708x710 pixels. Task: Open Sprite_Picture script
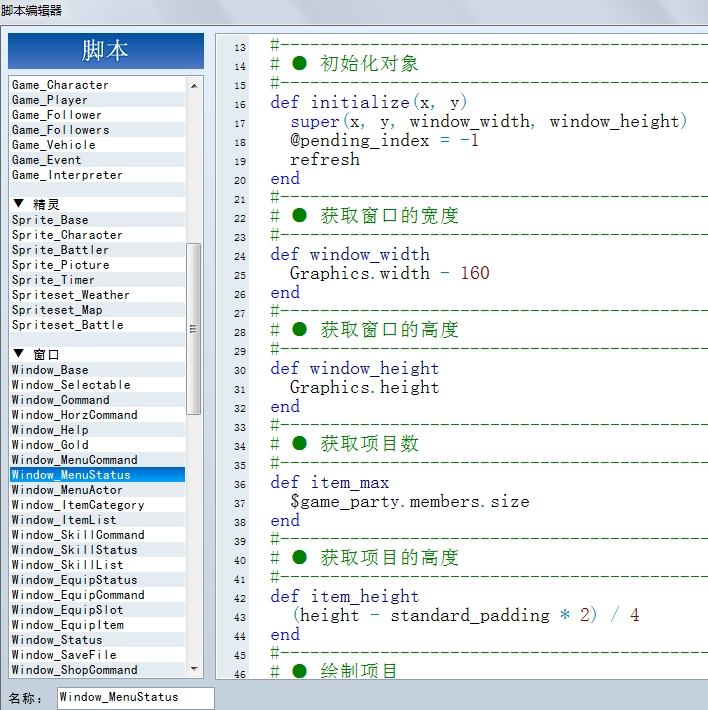(97, 264)
